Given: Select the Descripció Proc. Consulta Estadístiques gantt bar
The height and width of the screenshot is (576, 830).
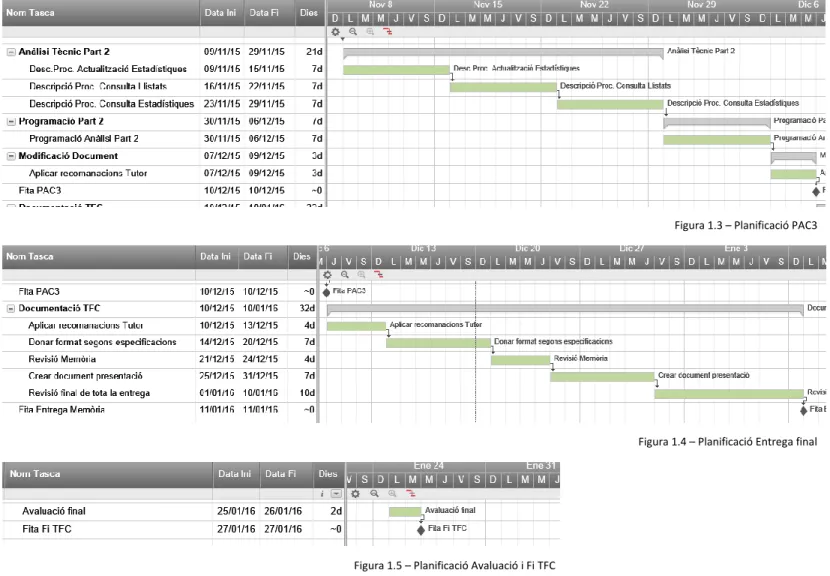Looking at the screenshot, I should pos(610,105).
